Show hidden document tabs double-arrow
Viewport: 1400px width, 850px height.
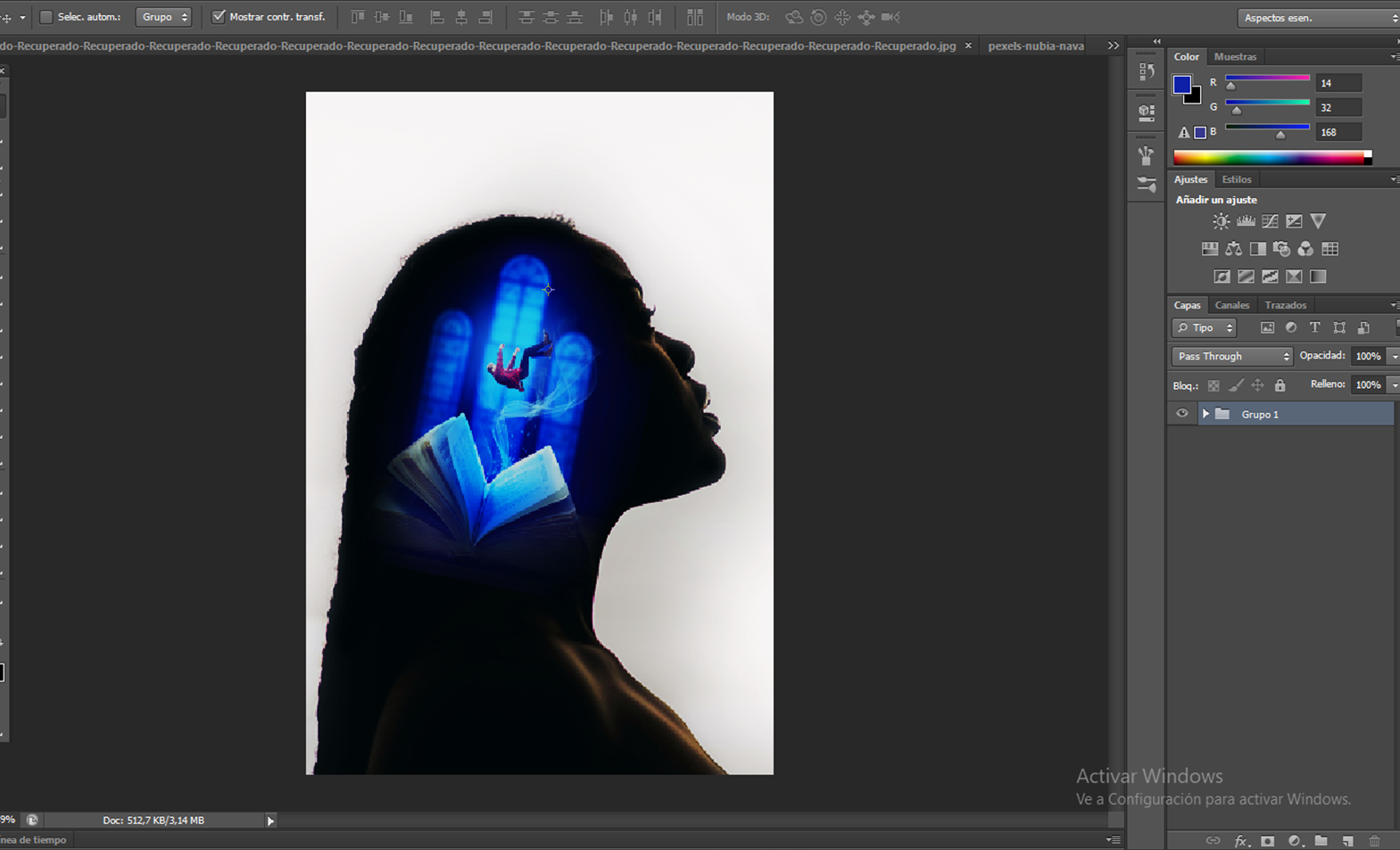(1114, 45)
